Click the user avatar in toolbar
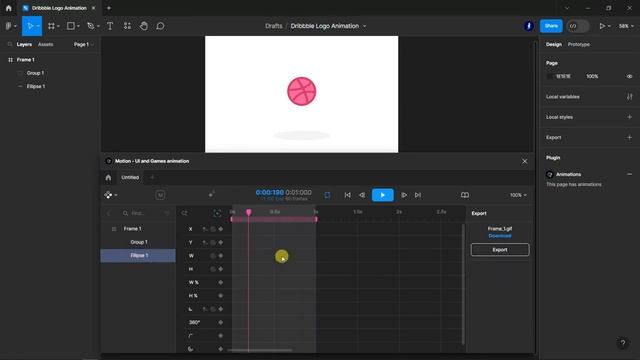The height and width of the screenshot is (360, 640). [x=529, y=26]
